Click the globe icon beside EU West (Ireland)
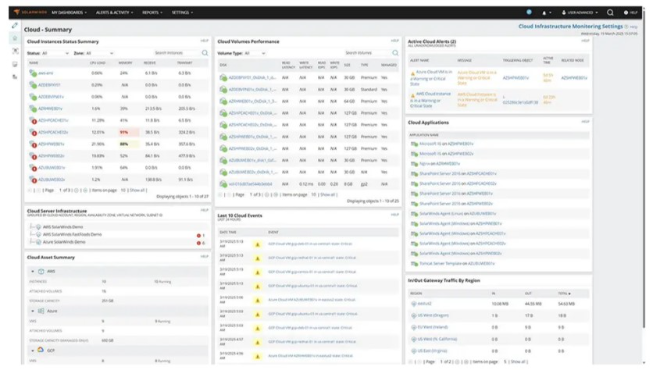 (414, 327)
